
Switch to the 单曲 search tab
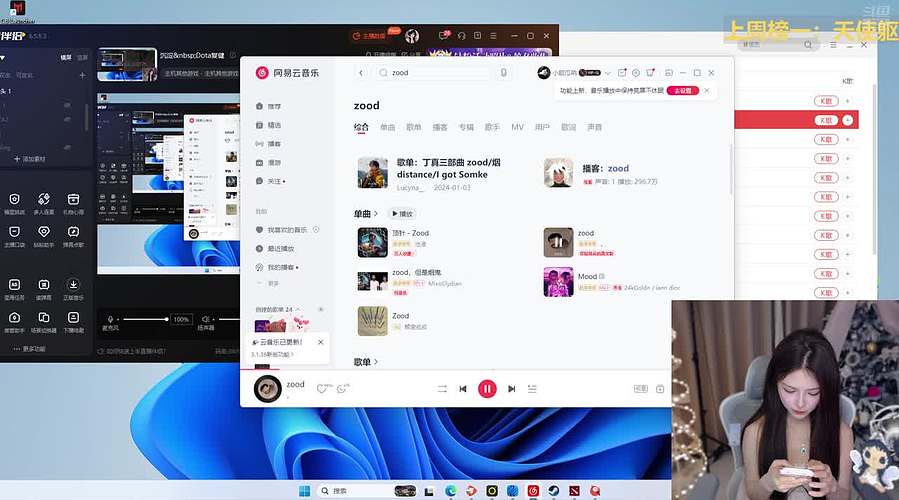point(388,127)
